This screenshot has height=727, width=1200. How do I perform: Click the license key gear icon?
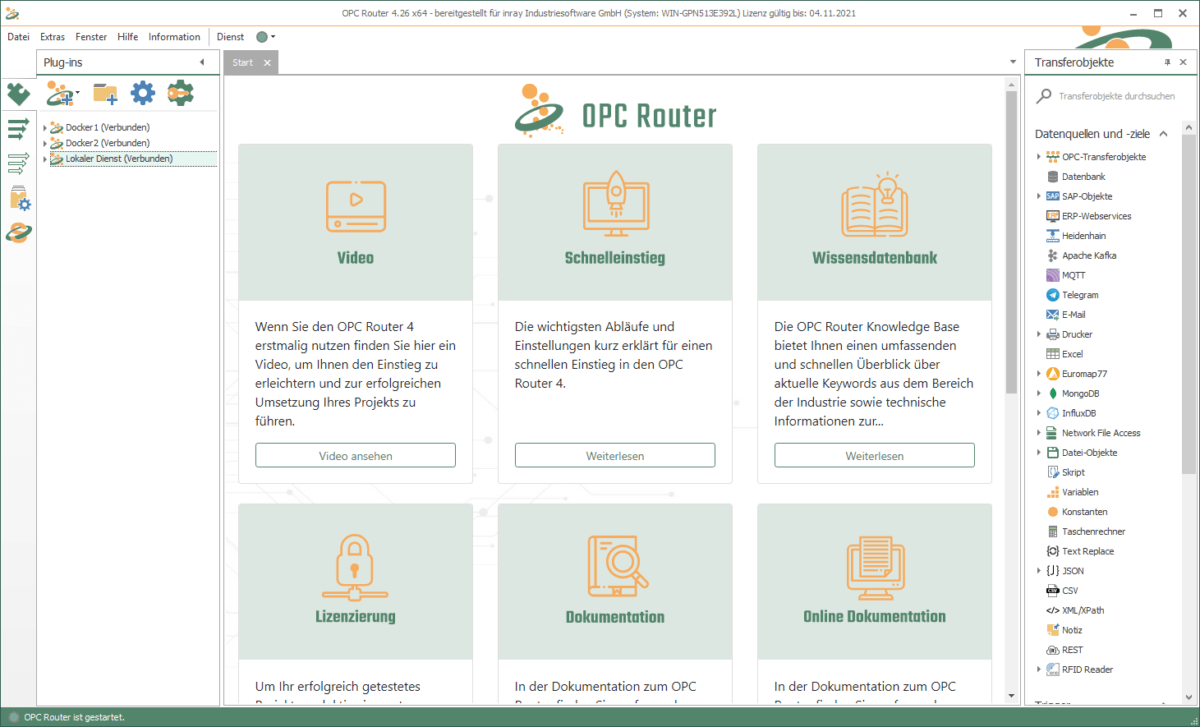[x=181, y=93]
